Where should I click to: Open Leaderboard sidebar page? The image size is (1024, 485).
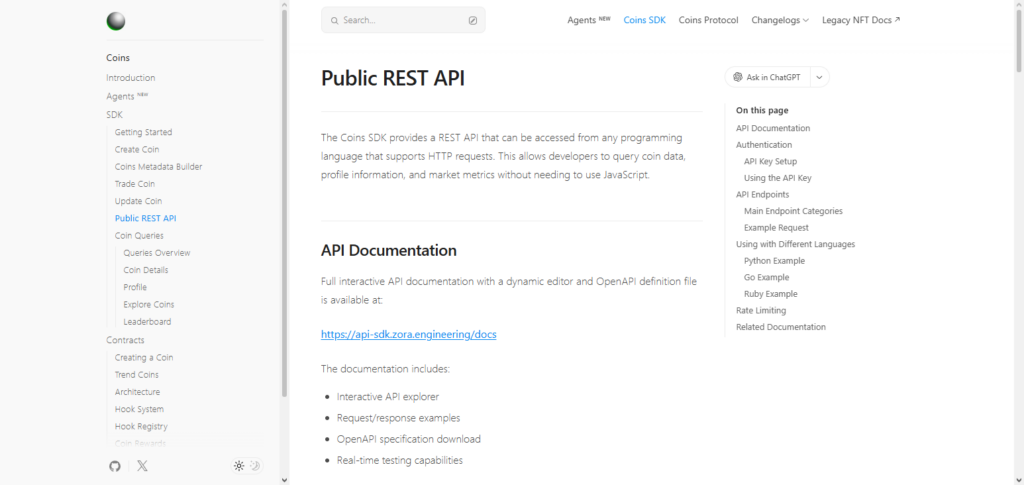pos(148,322)
